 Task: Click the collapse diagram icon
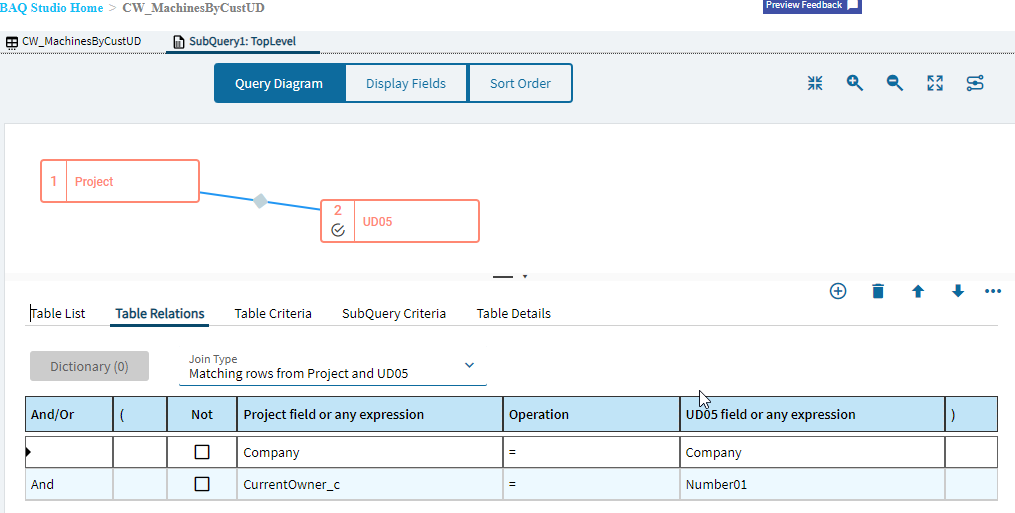[815, 84]
